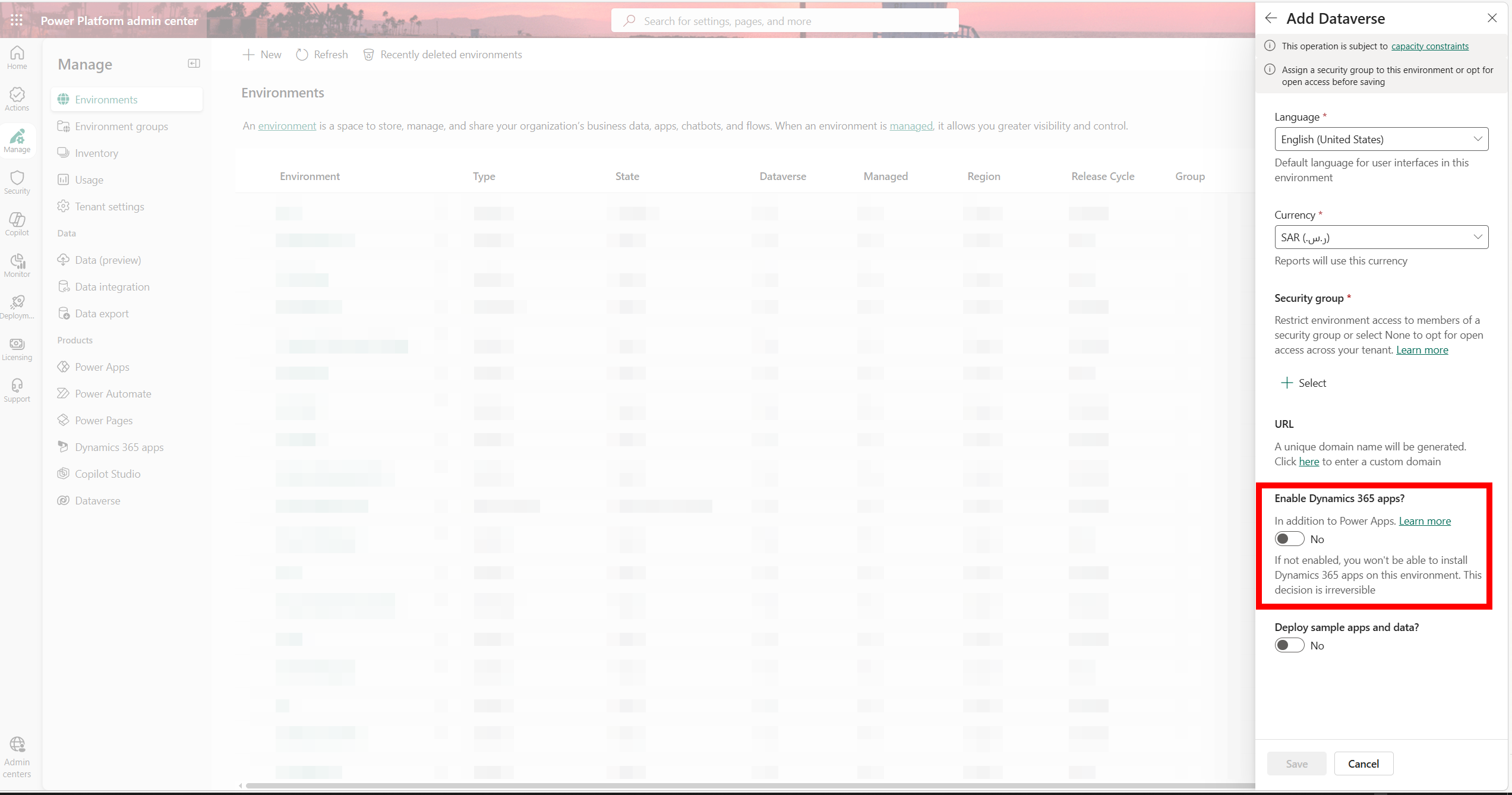The height and width of the screenshot is (795, 1512).
Task: Follow the environment link in description
Action: click(x=287, y=126)
